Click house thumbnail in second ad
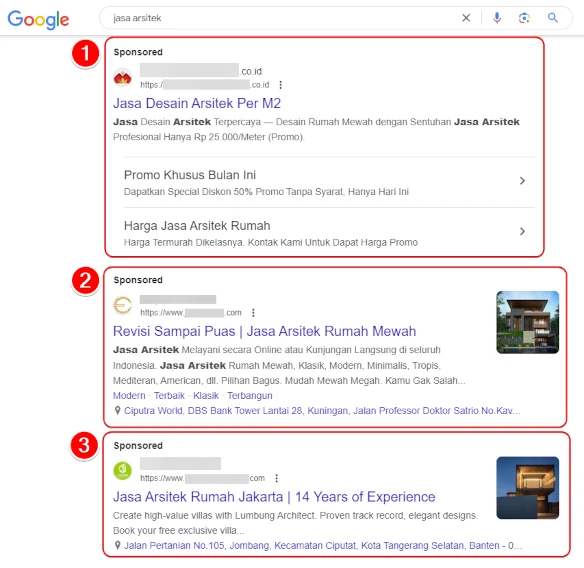This screenshot has width=584, height=568. click(x=527, y=322)
